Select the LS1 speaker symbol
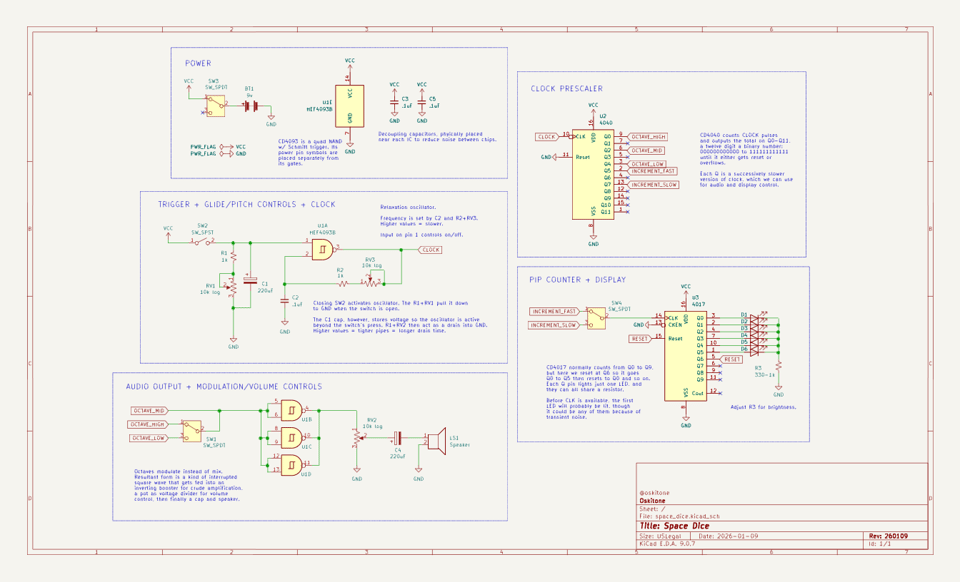960x582 pixels. [x=439, y=438]
